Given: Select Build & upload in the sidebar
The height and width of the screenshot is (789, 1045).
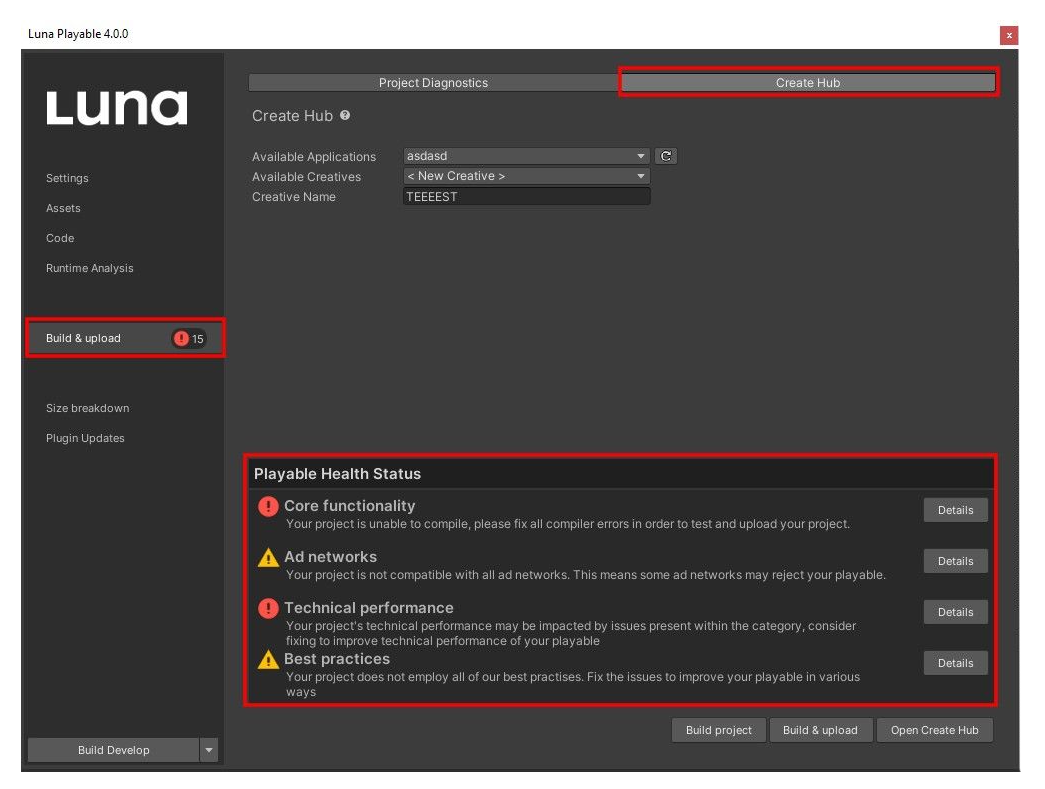Looking at the screenshot, I should (x=125, y=338).
